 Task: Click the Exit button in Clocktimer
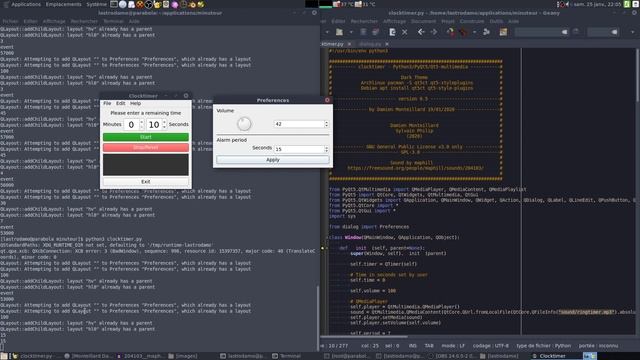click(146, 182)
